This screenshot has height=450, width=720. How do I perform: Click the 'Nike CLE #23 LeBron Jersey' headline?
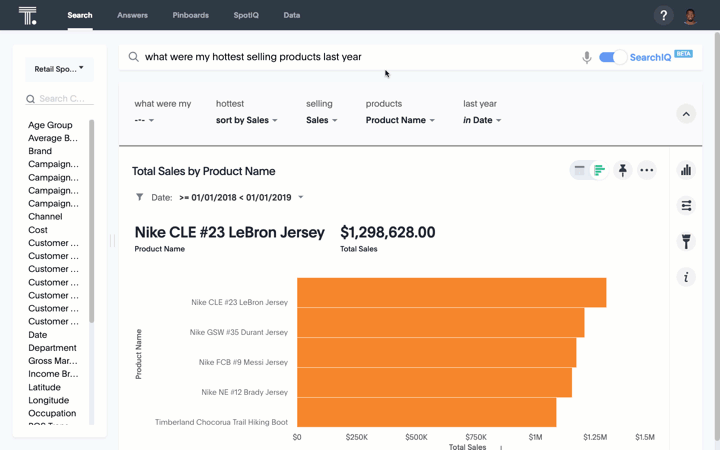(x=230, y=232)
